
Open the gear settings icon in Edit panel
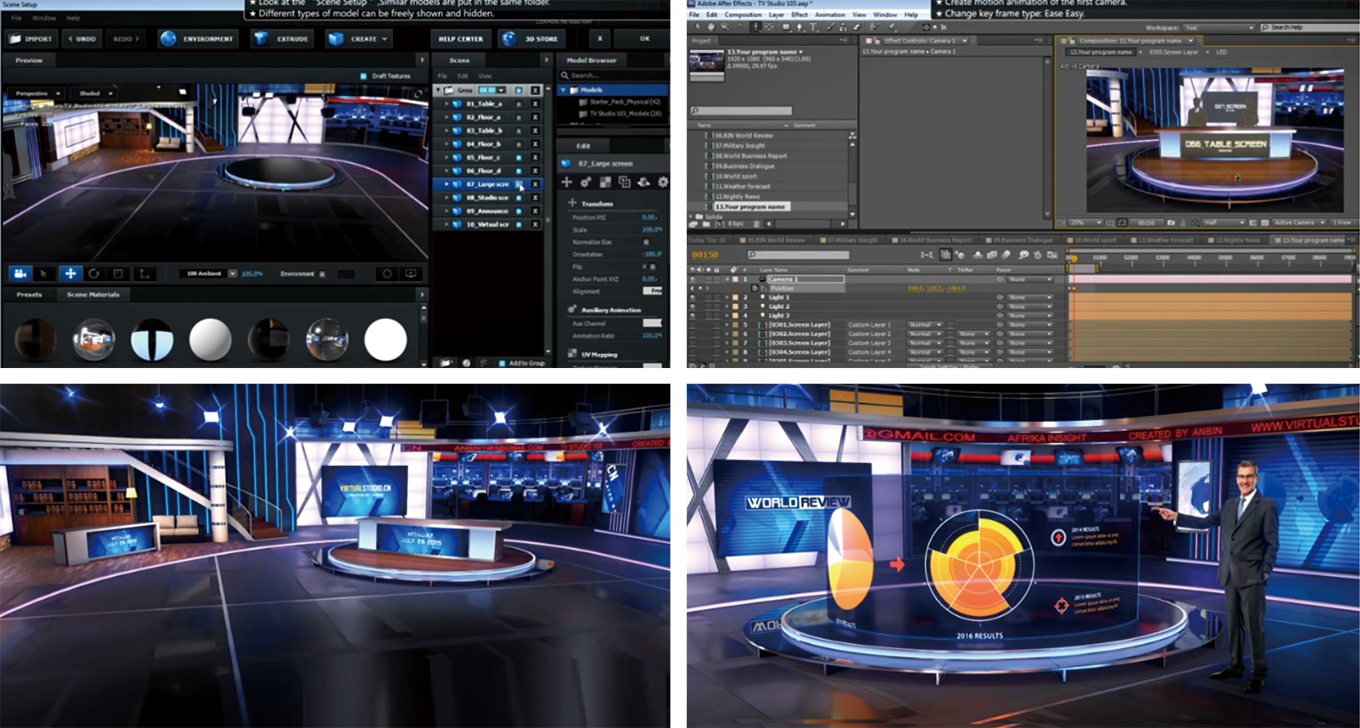coord(662,182)
